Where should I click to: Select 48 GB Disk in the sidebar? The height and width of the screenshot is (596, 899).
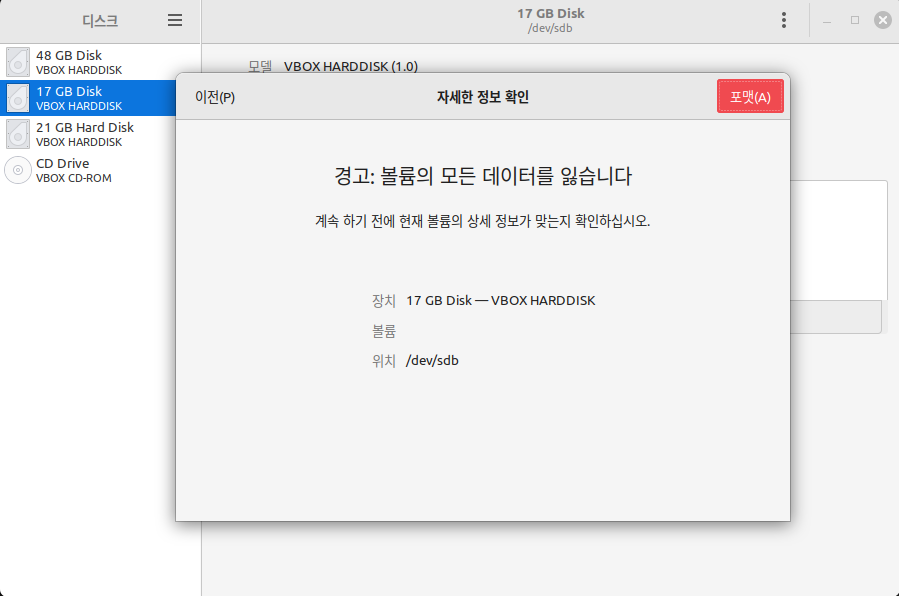tap(100, 62)
